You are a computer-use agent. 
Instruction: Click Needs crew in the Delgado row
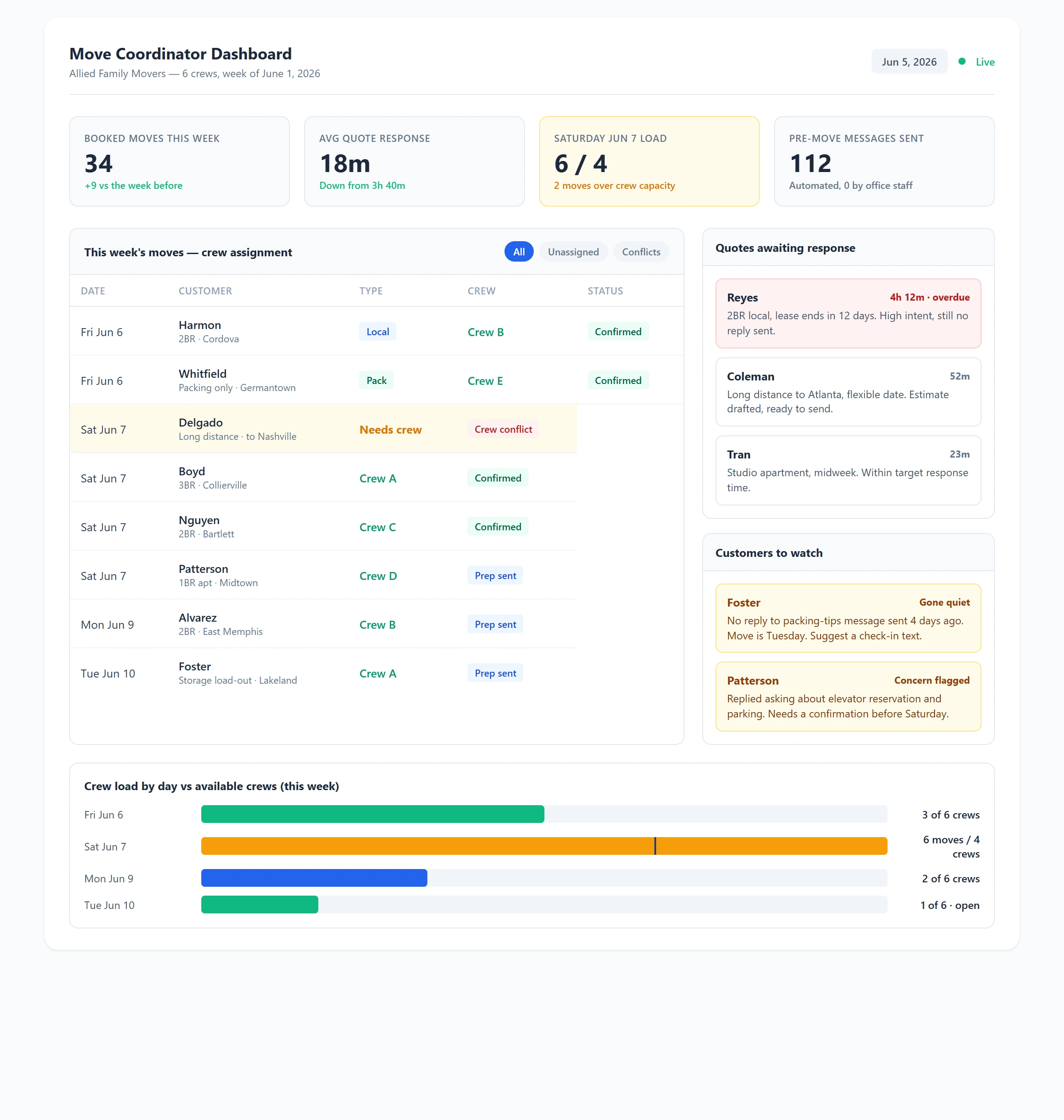(390, 430)
